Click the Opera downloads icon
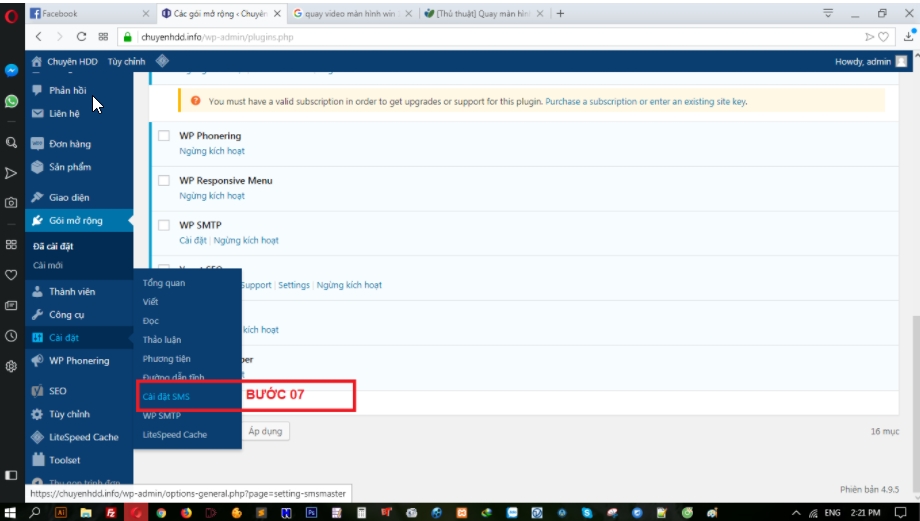Image resolution: width=920 pixels, height=521 pixels. [x=909, y=37]
